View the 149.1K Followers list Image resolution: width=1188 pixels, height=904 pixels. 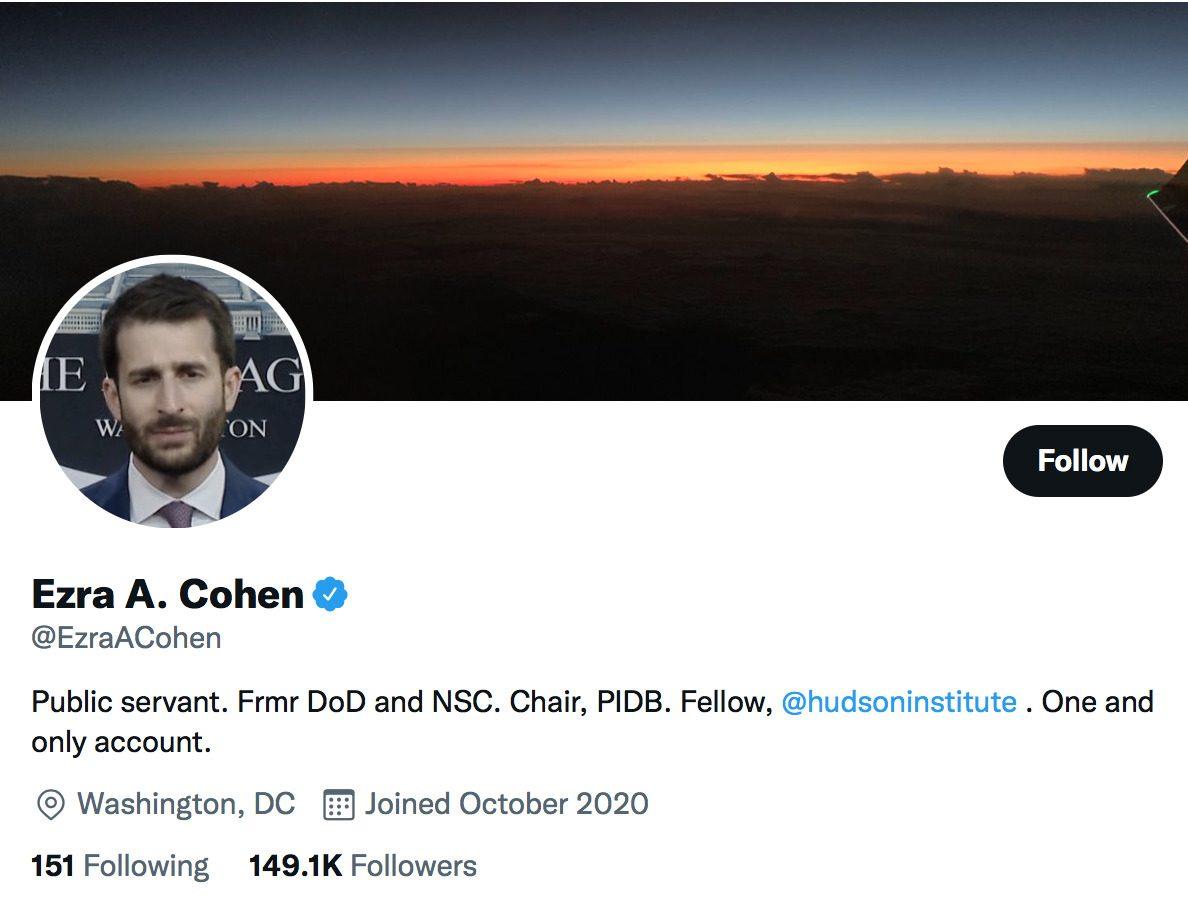coord(362,865)
